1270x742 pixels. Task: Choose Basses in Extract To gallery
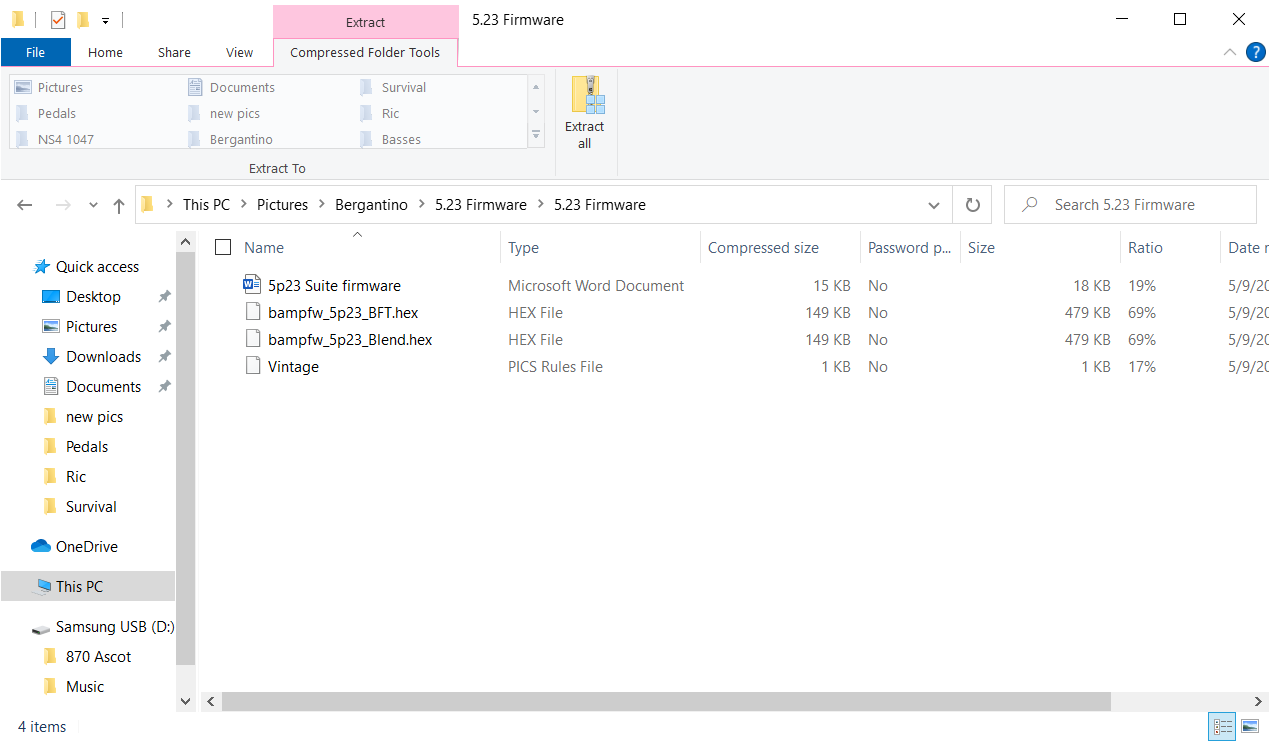coord(401,139)
